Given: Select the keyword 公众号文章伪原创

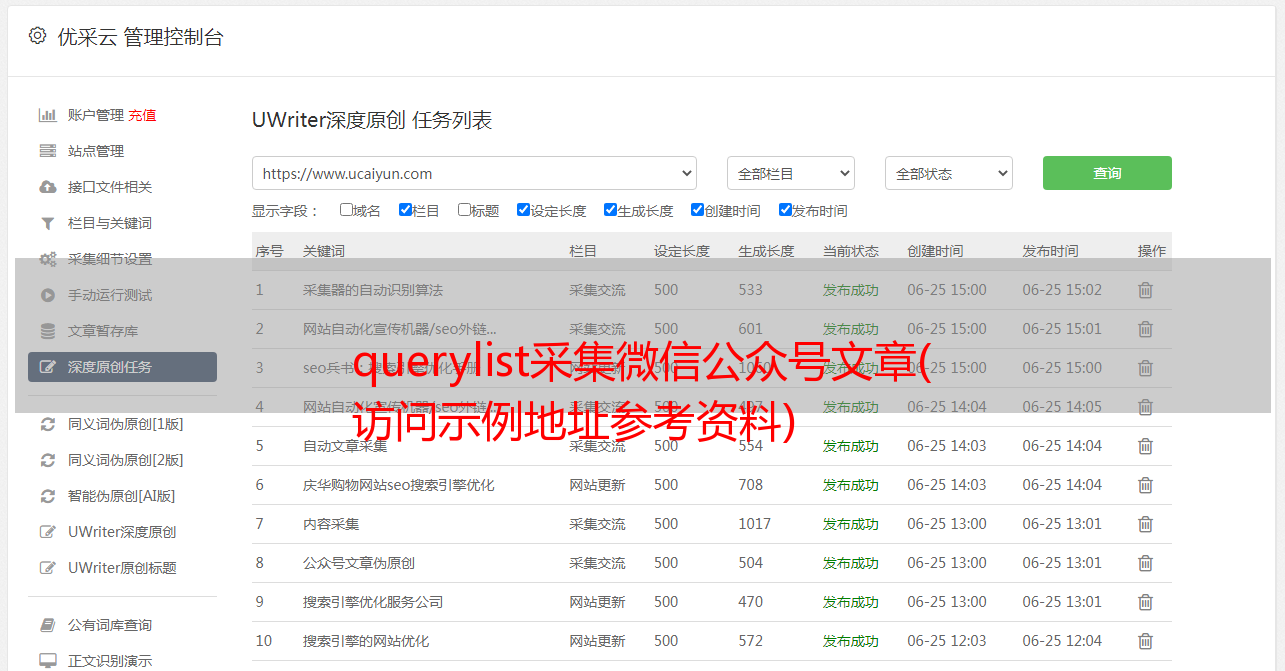Looking at the screenshot, I should coord(359,563).
